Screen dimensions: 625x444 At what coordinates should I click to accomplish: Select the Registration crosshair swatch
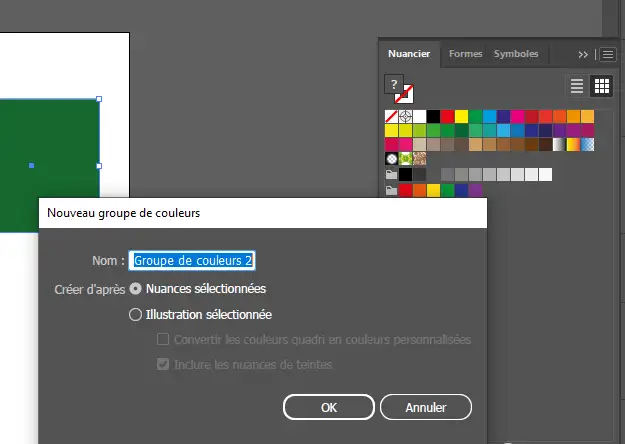pyautogui.click(x=406, y=117)
